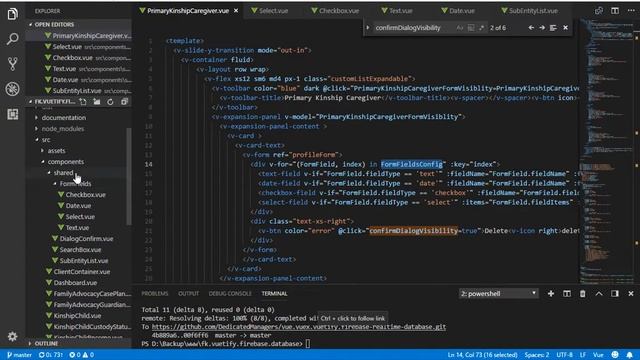
Task: Collapse the shared folder
Action: pos(64,173)
